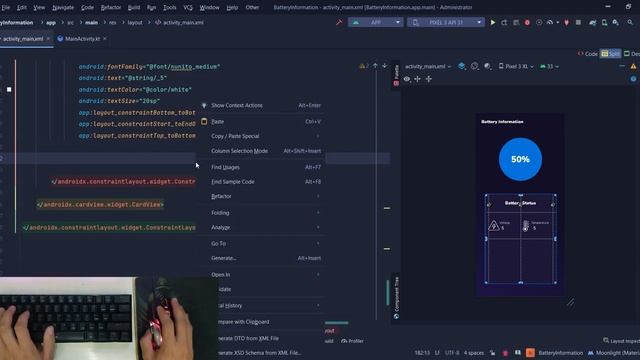This screenshot has width=640, height=360.
Task: Click the layout breadcrumb folder
Action: [x=135, y=22]
